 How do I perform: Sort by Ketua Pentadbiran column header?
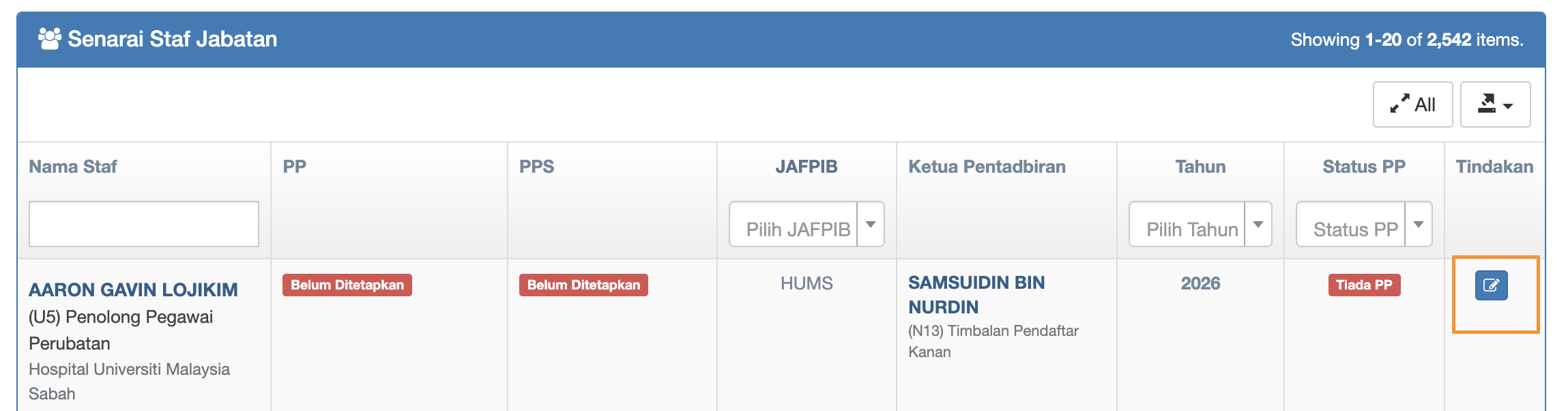(x=987, y=167)
